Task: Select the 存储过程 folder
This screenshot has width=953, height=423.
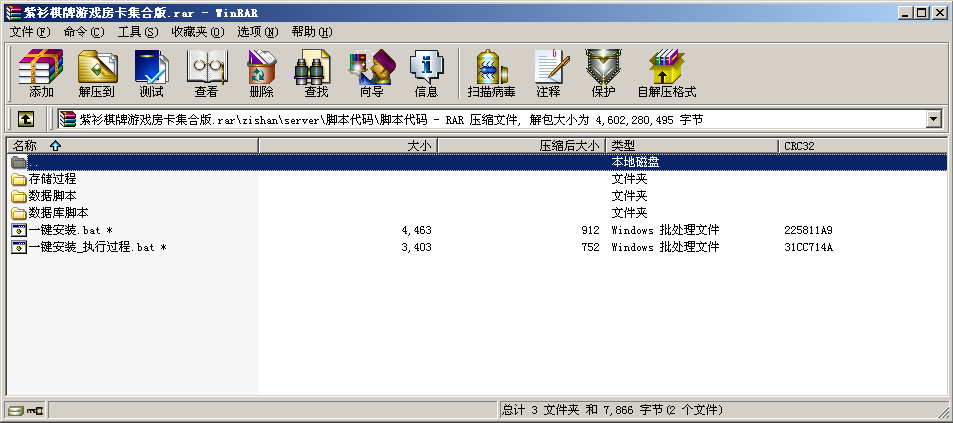Action: [52, 179]
